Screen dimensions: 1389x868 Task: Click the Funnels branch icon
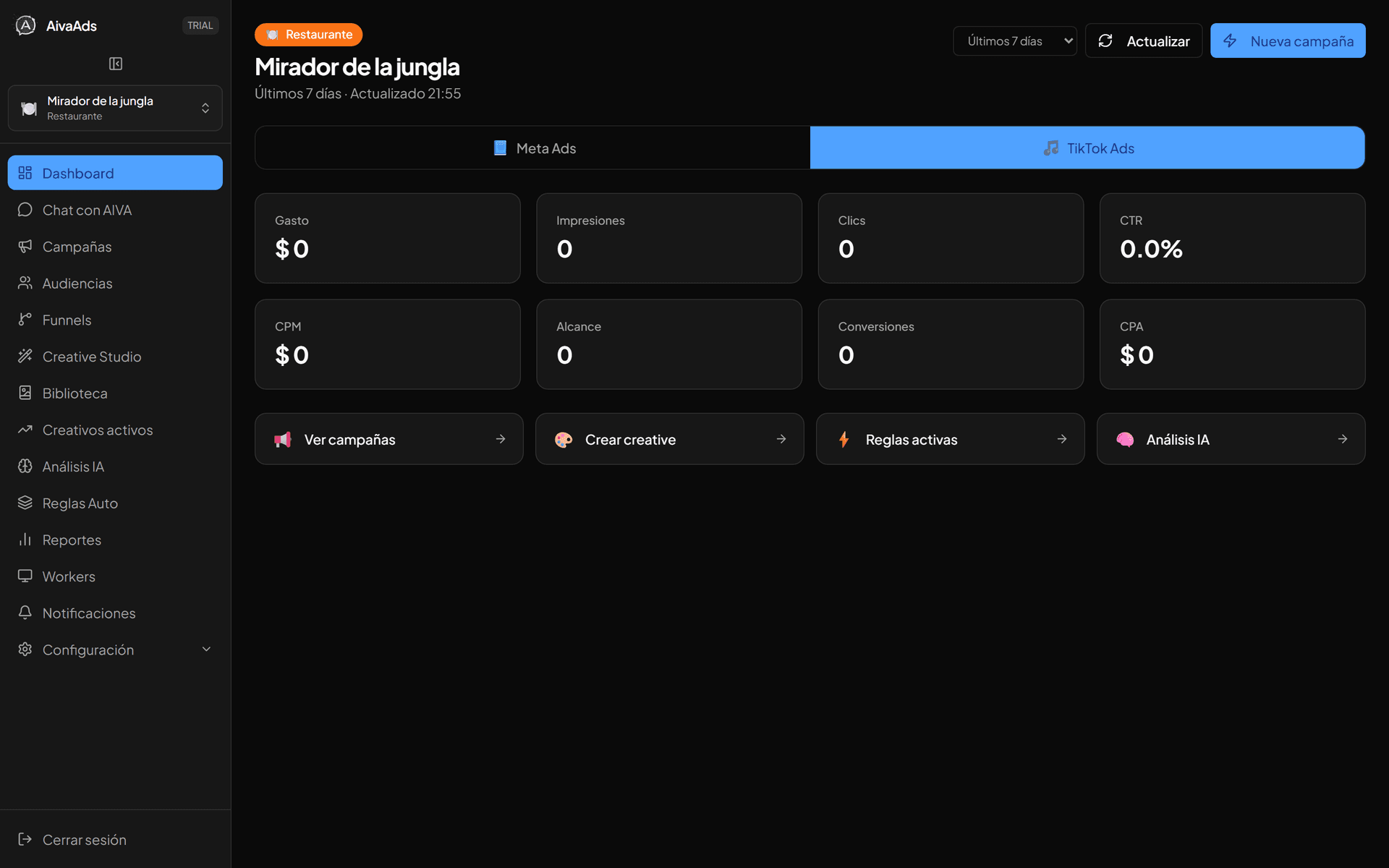[25, 320]
